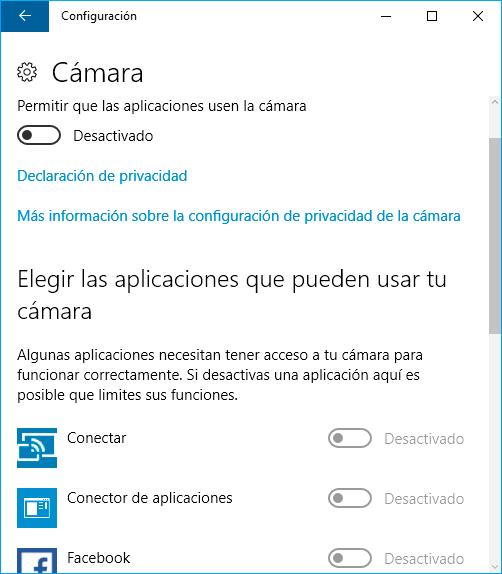The width and height of the screenshot is (502, 574).
Task: Go back with the arrow button
Action: click(x=25, y=16)
